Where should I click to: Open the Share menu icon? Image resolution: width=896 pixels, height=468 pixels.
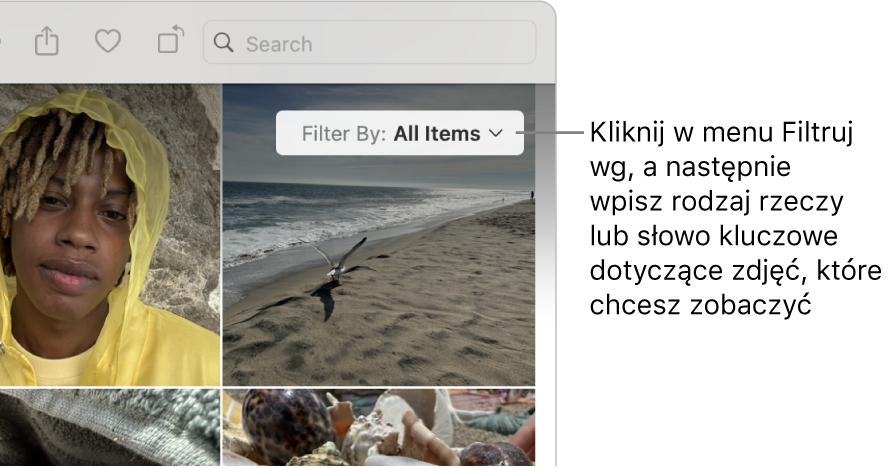[x=46, y=41]
